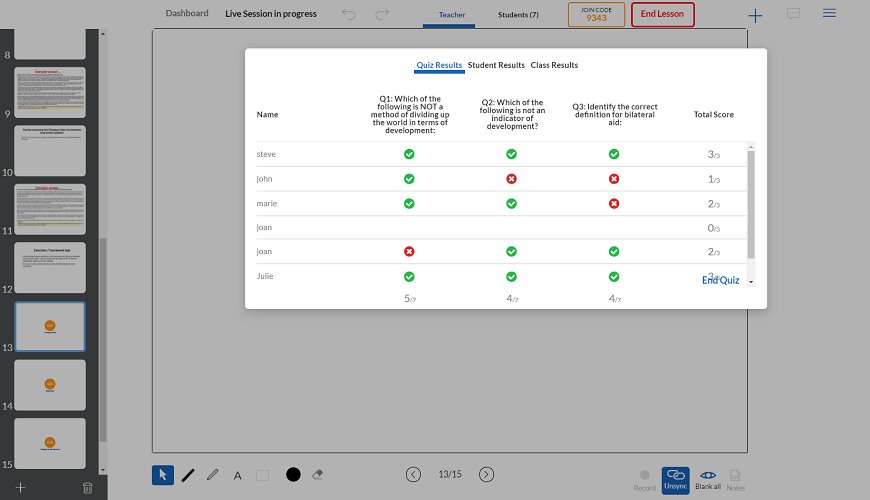This screenshot has height=500, width=870.
Task: Select the line drawing tool
Action: 188,475
